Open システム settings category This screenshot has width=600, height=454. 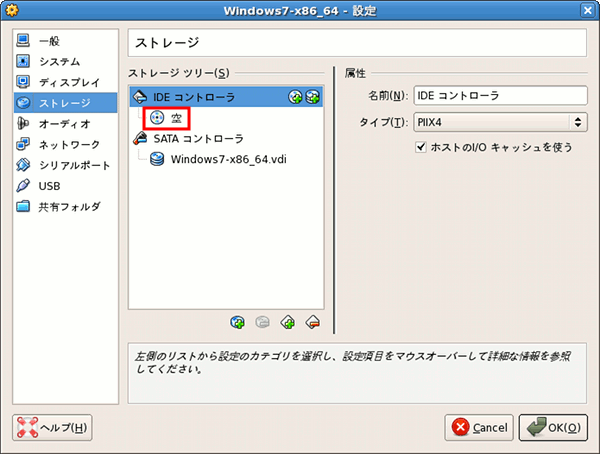click(59, 61)
